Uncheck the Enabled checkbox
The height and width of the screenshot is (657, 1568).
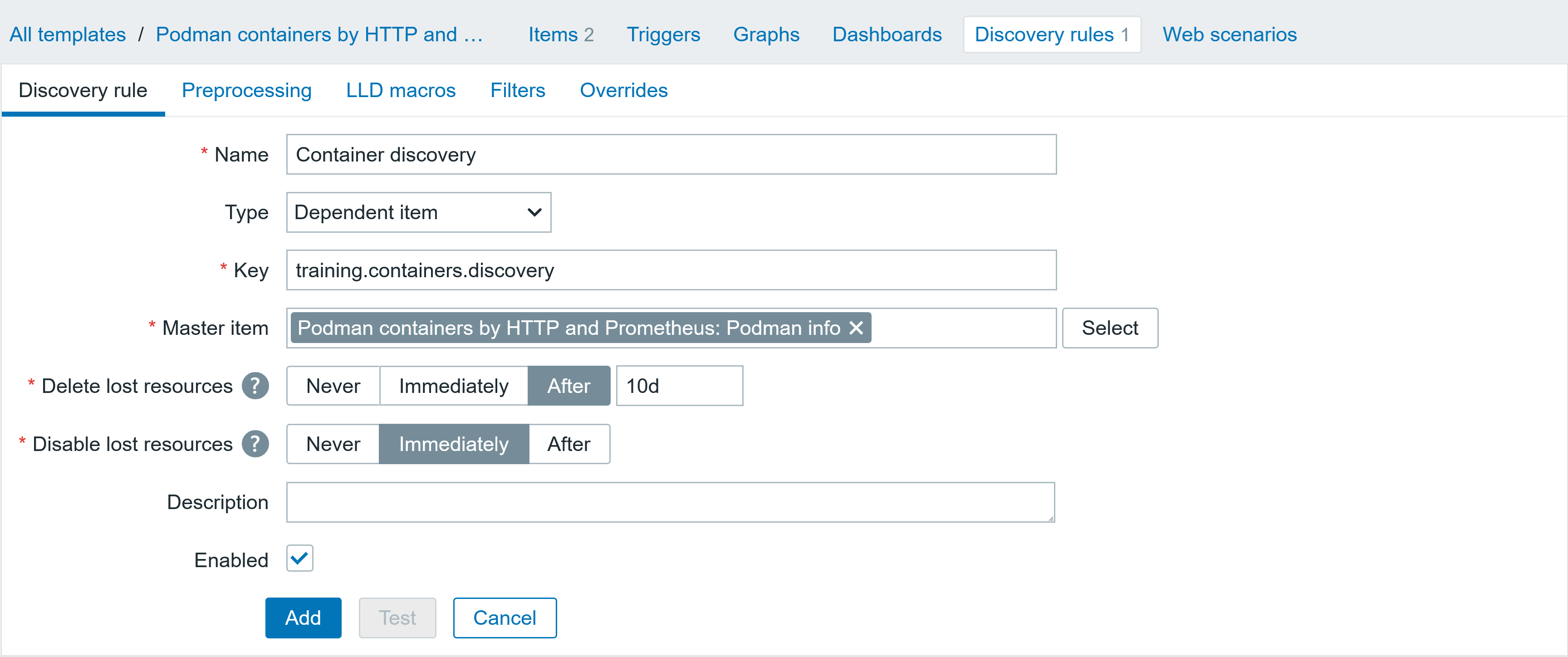(x=299, y=559)
